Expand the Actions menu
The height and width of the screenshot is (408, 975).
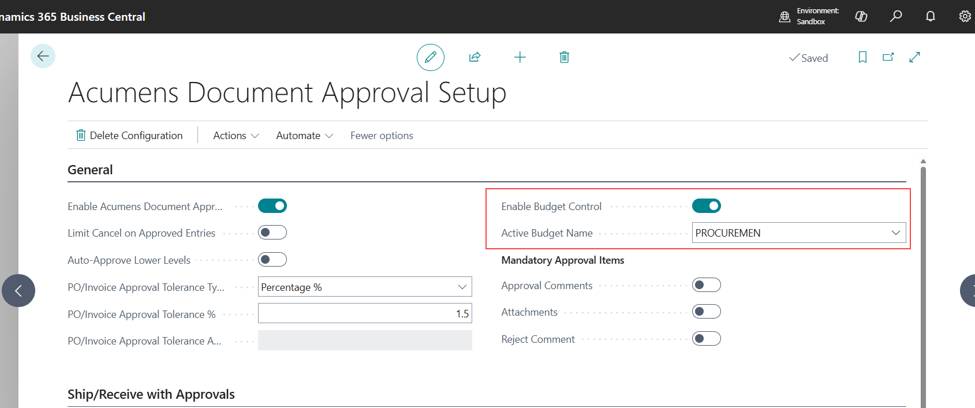tap(236, 136)
